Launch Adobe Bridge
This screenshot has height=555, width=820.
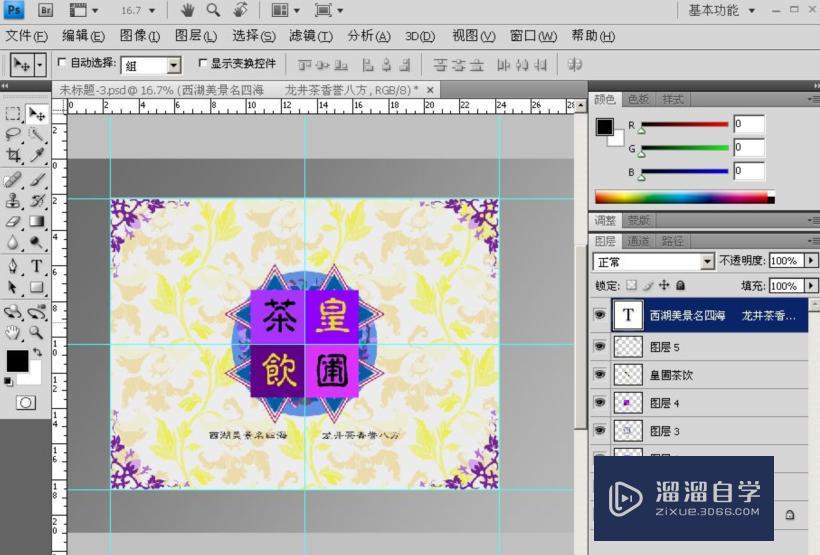point(45,10)
